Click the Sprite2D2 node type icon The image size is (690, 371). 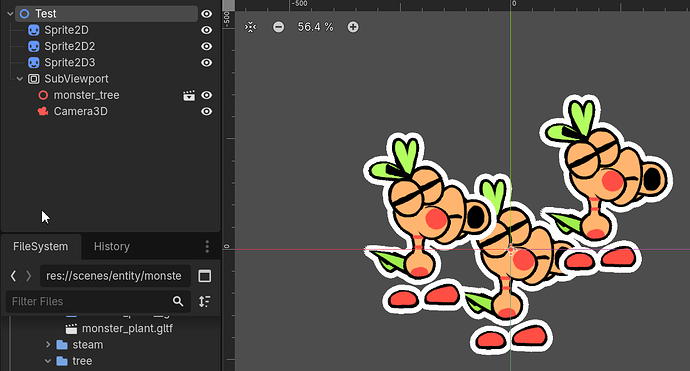click(33, 46)
